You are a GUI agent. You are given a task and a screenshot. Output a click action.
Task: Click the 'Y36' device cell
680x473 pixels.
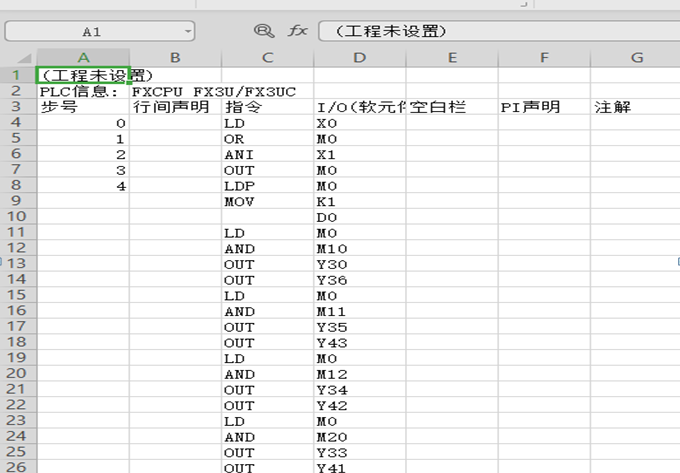[x=360, y=280]
